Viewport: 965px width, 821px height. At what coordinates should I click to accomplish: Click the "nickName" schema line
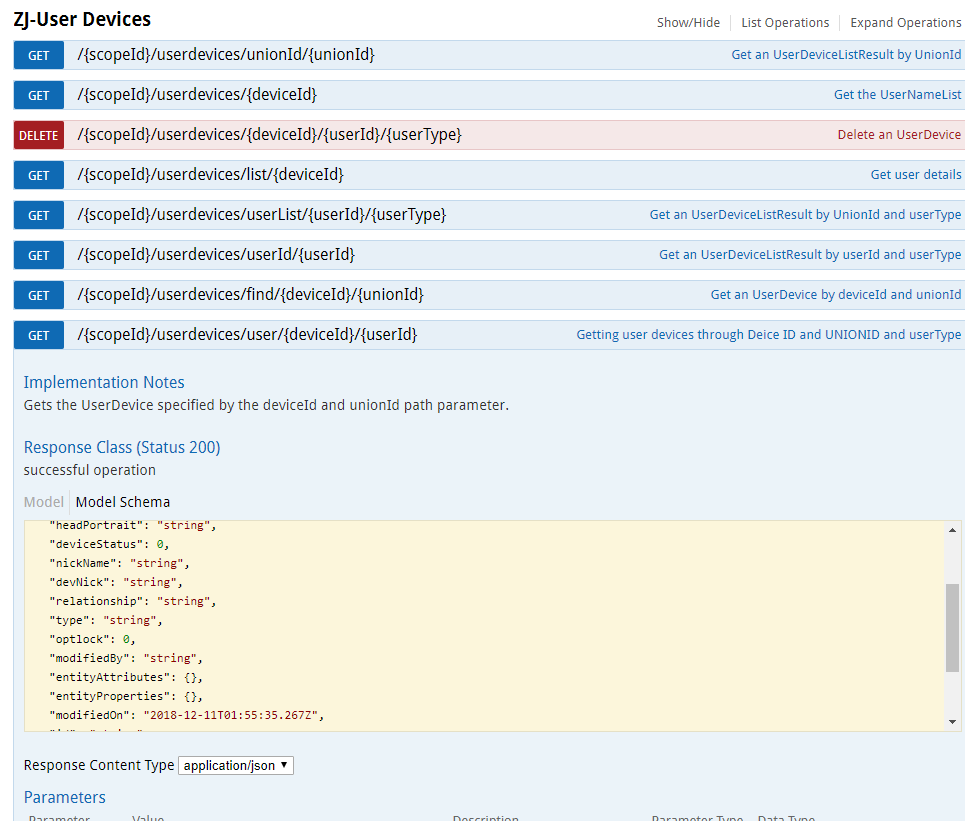(x=119, y=563)
